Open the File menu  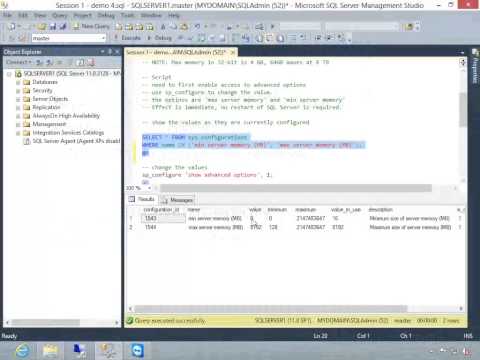pyautogui.click(x=7, y=15)
